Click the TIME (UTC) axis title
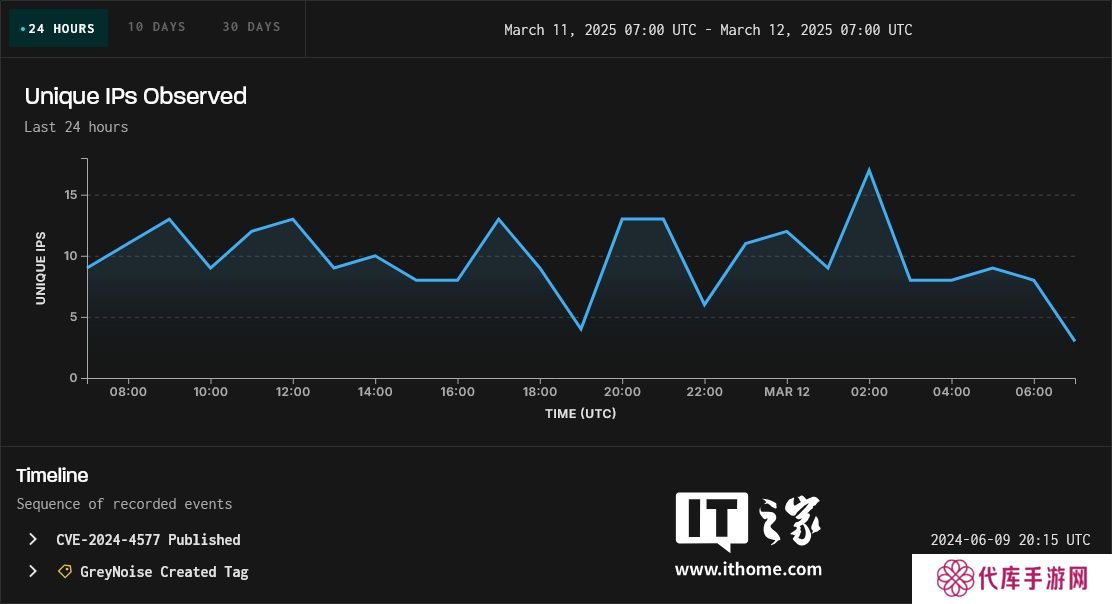This screenshot has height=604, width=1112. [x=580, y=413]
